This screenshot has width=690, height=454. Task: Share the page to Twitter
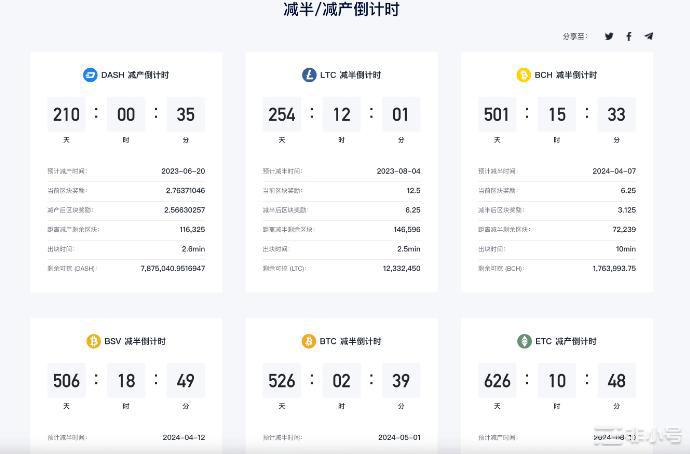pyautogui.click(x=609, y=37)
